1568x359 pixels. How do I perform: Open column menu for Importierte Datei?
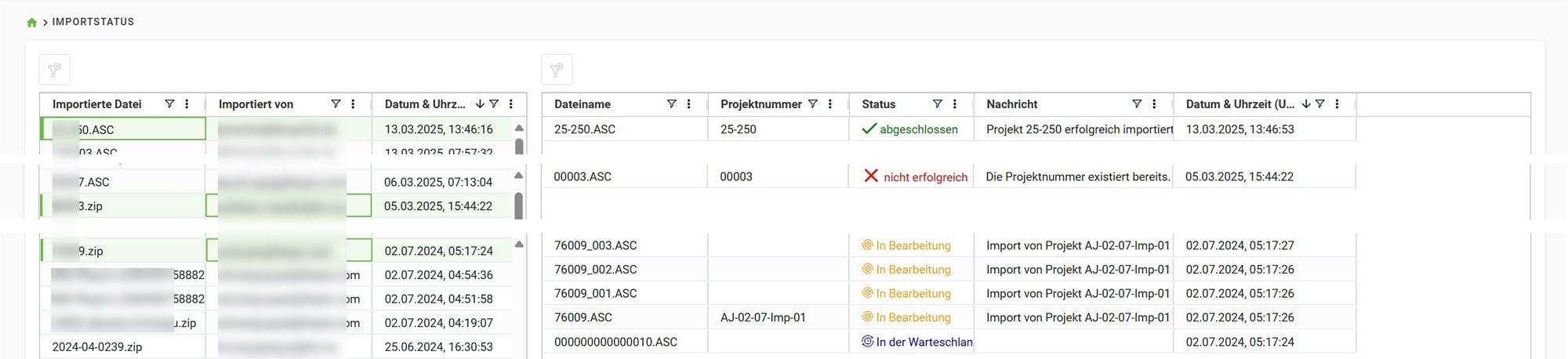click(187, 103)
